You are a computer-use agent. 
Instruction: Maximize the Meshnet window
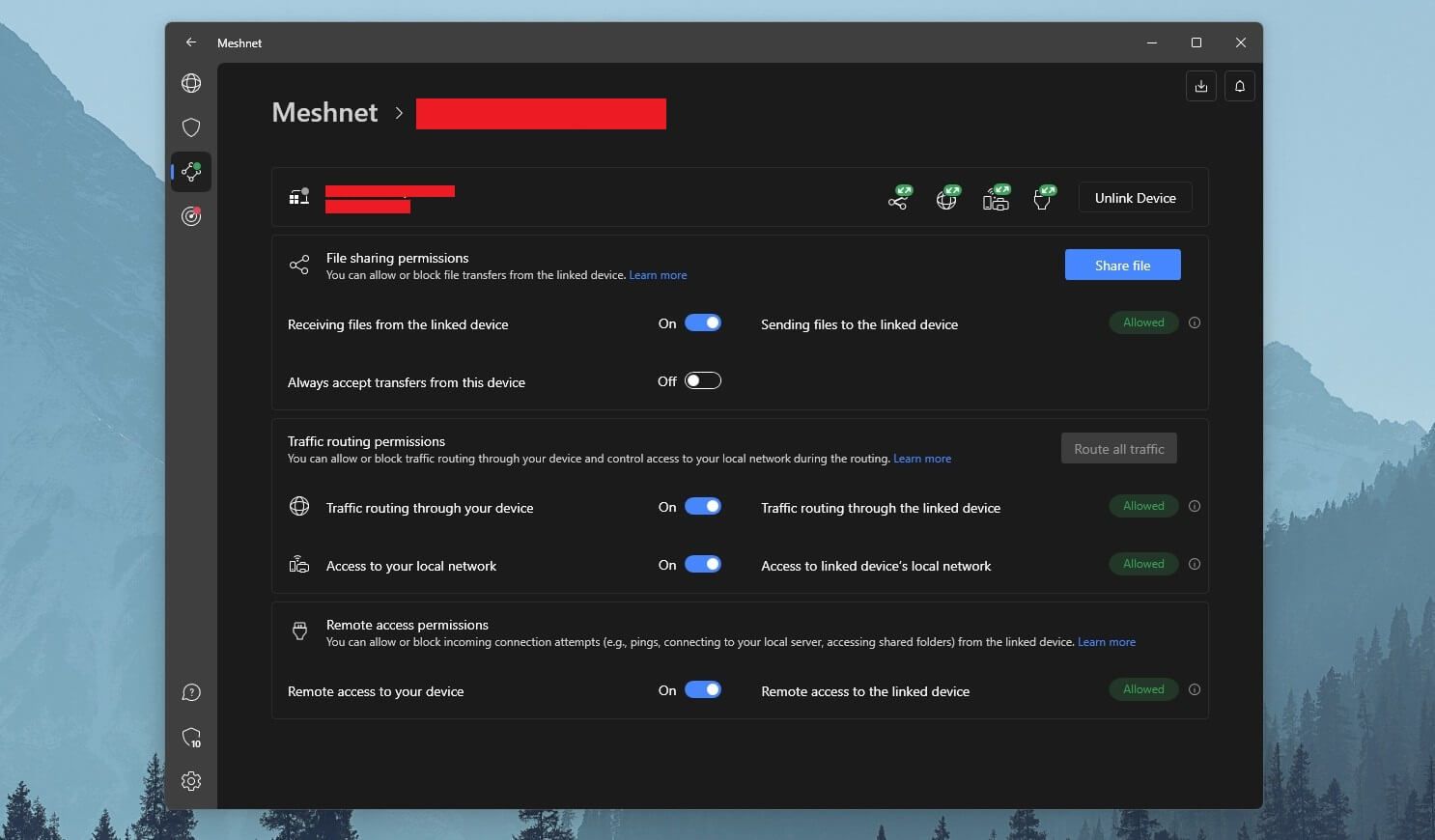tap(1196, 42)
